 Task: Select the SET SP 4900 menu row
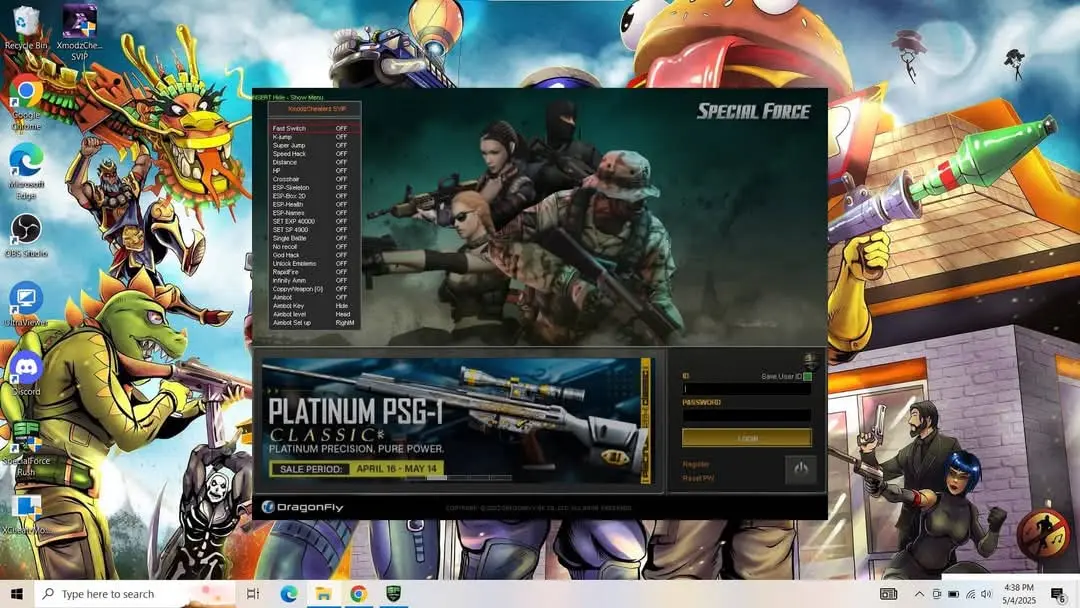(x=314, y=229)
